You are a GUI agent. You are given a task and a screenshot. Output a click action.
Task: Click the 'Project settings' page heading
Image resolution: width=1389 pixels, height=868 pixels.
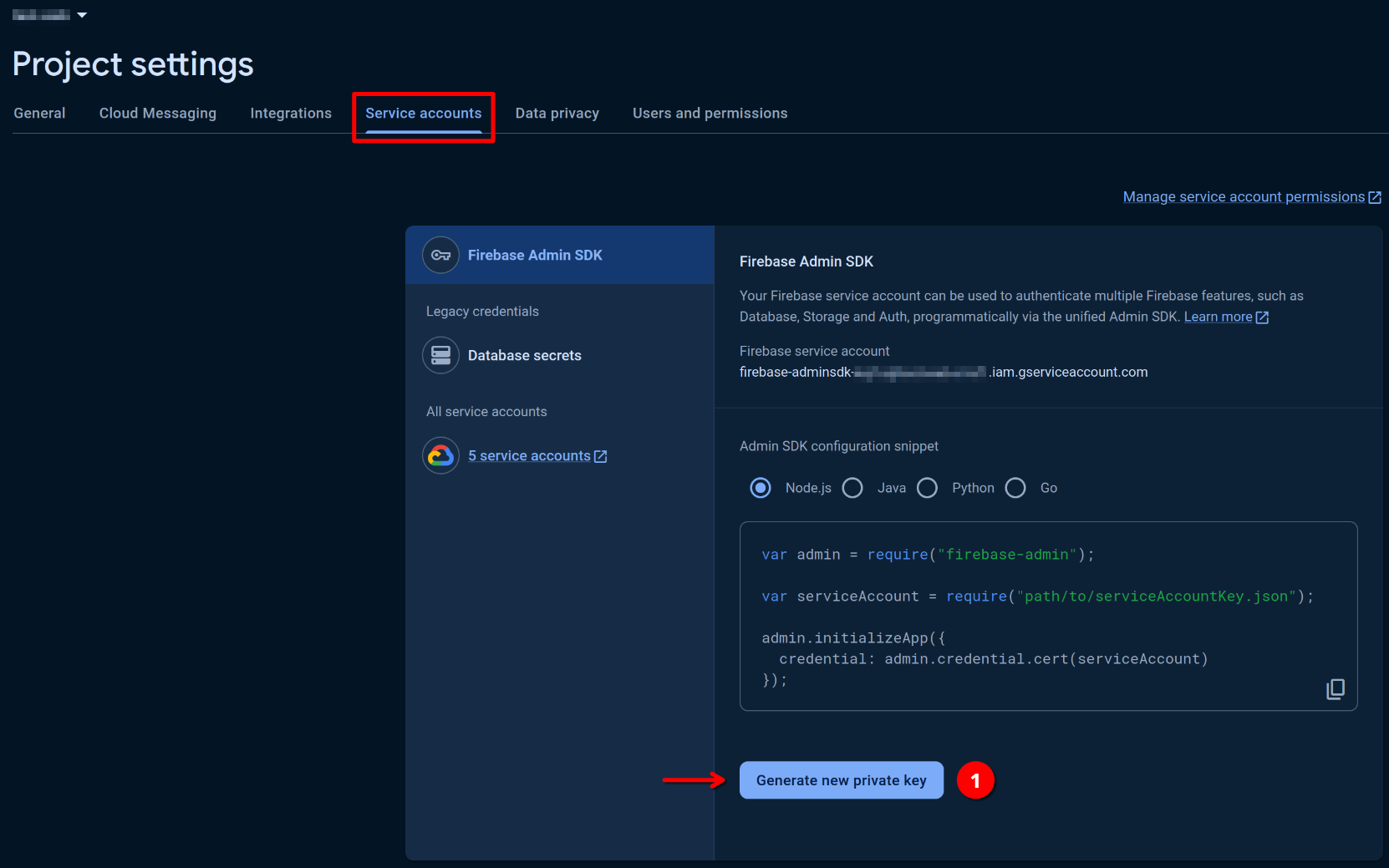(133, 64)
